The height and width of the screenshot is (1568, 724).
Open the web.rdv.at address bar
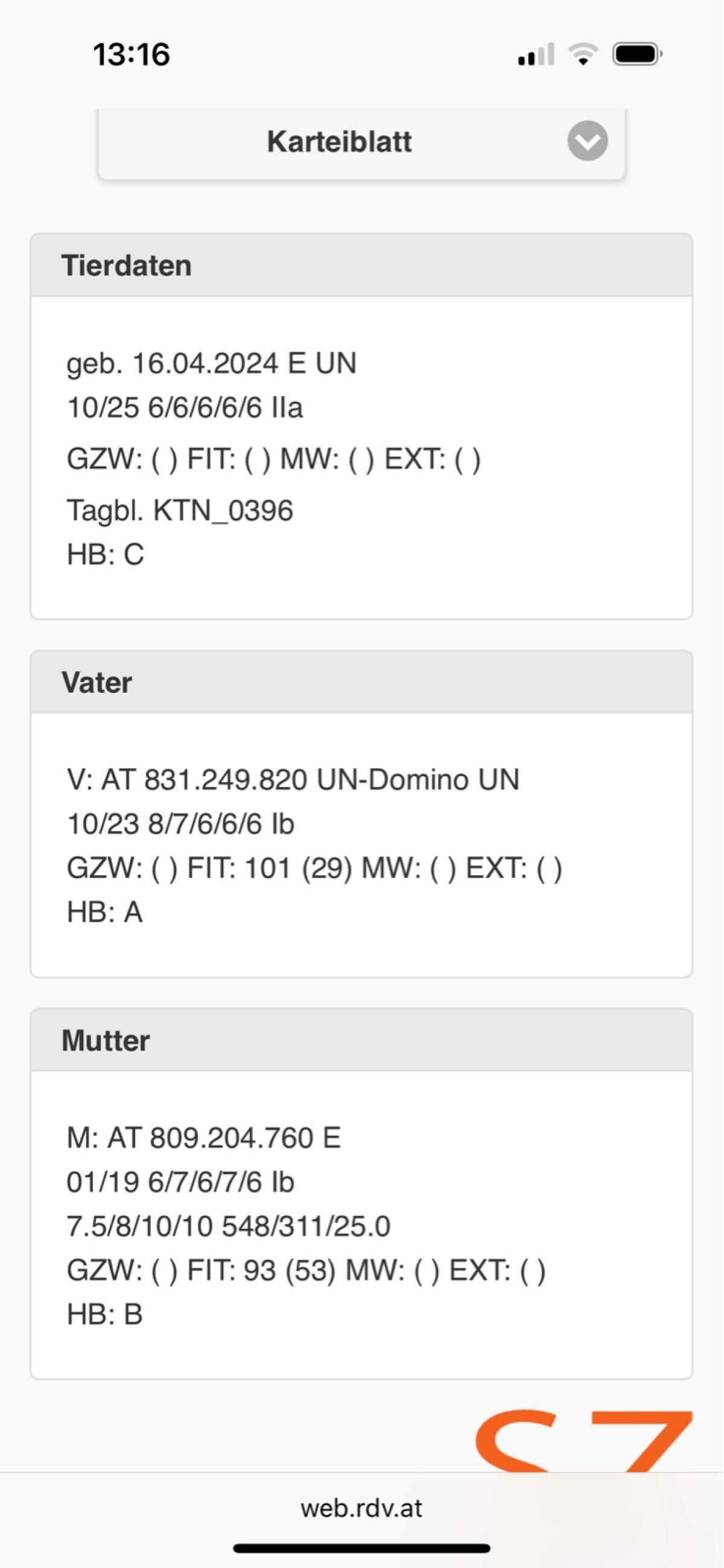coord(361,1507)
